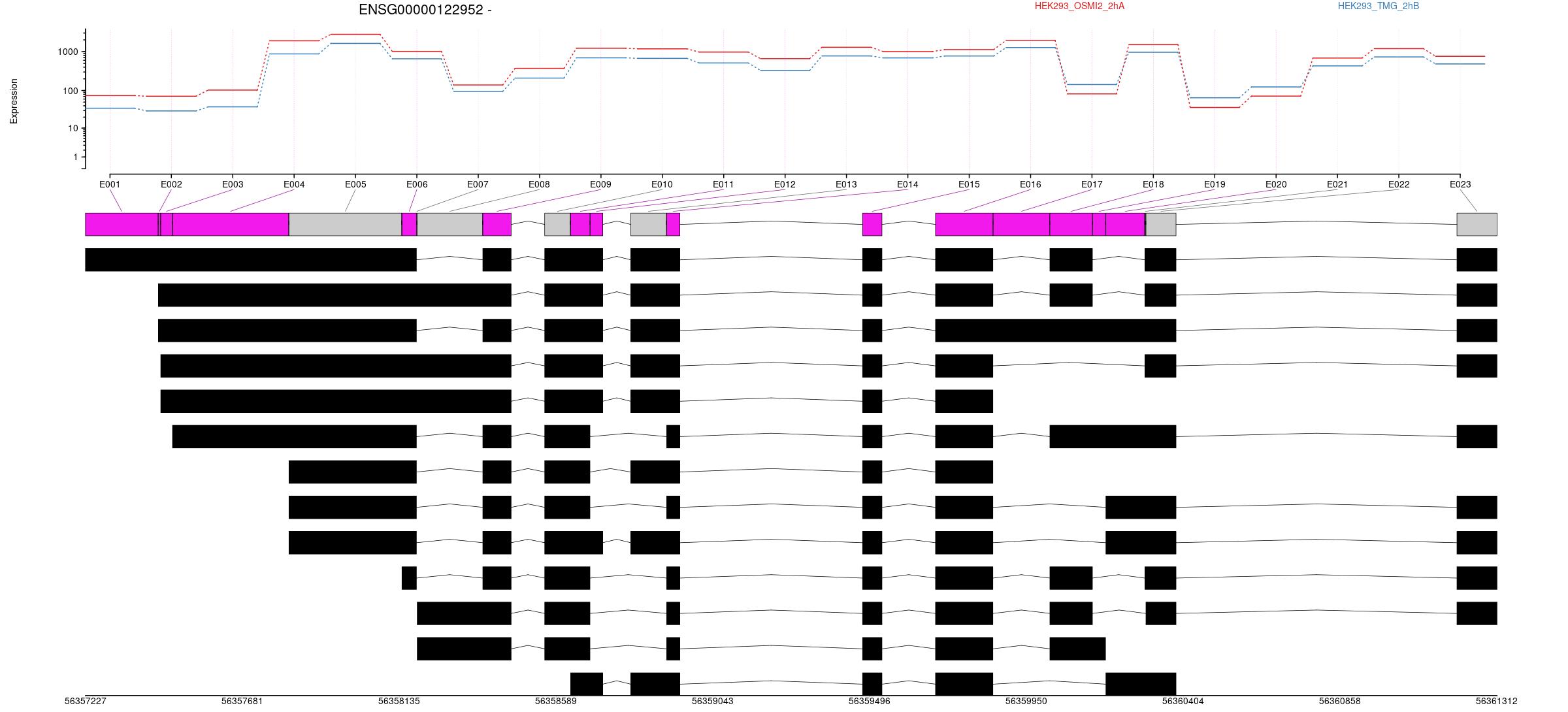Click y-axis tick value 1000
1568x712 pixels.
(69, 52)
